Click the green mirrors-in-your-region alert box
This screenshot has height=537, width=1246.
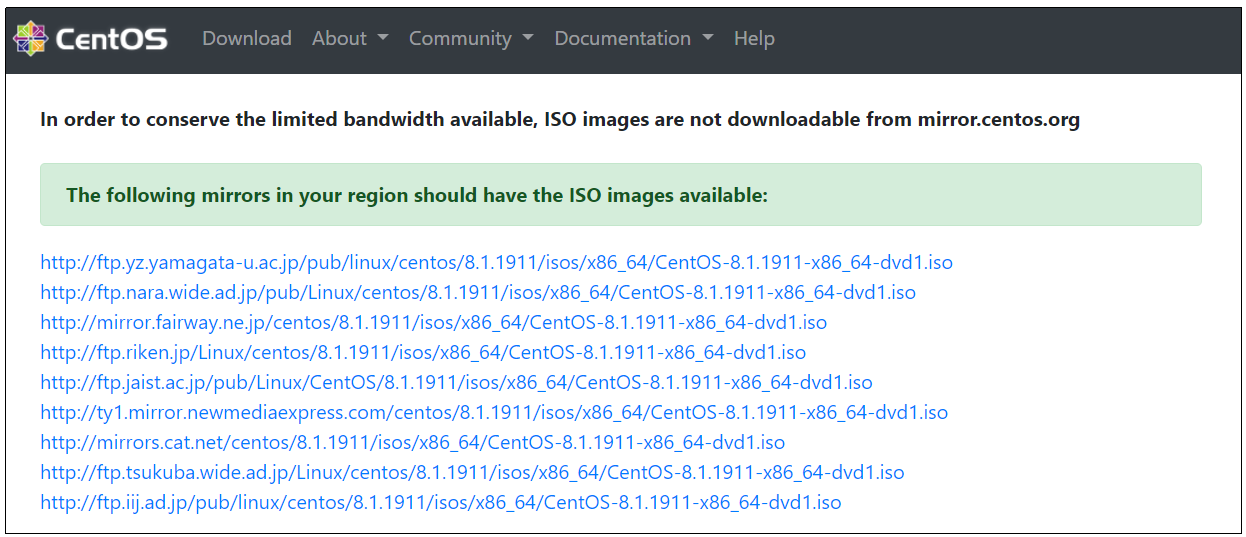(x=621, y=195)
